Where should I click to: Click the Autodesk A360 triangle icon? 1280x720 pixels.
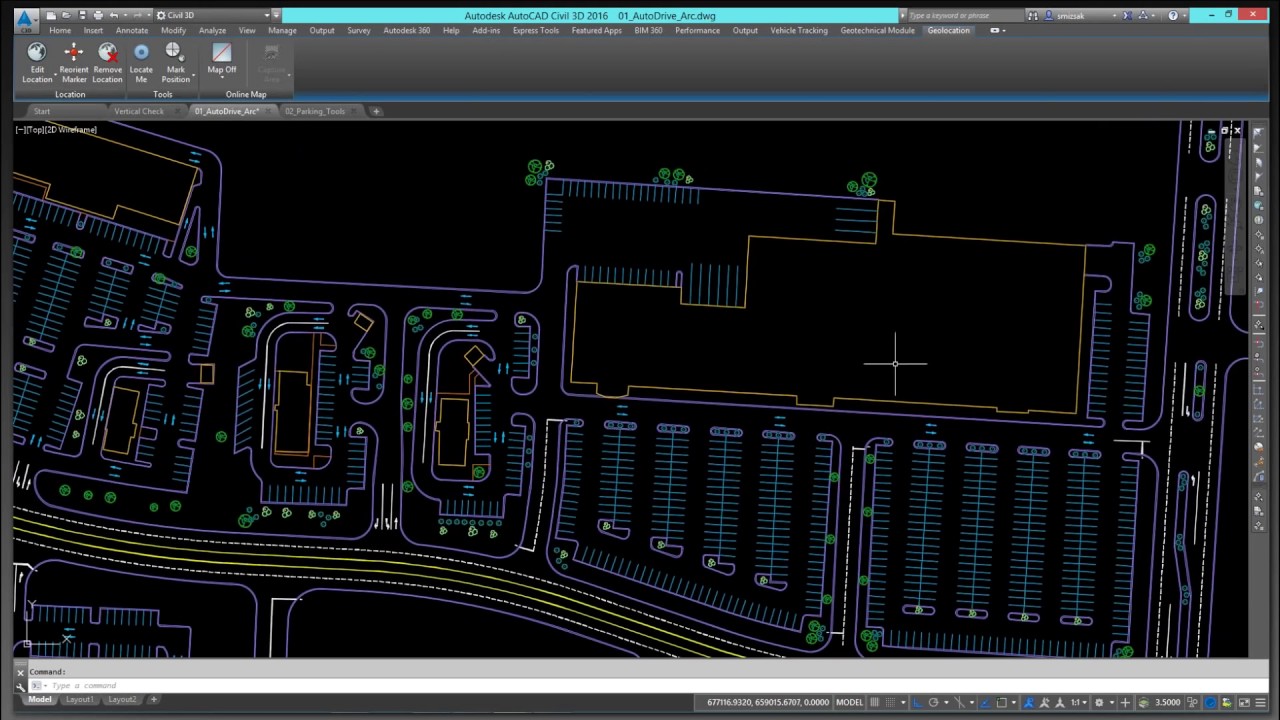coord(1144,16)
